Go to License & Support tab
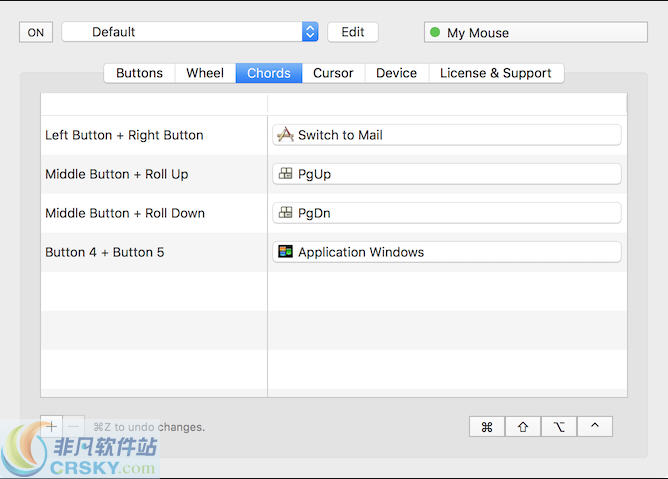The height and width of the screenshot is (479, 668). point(496,73)
